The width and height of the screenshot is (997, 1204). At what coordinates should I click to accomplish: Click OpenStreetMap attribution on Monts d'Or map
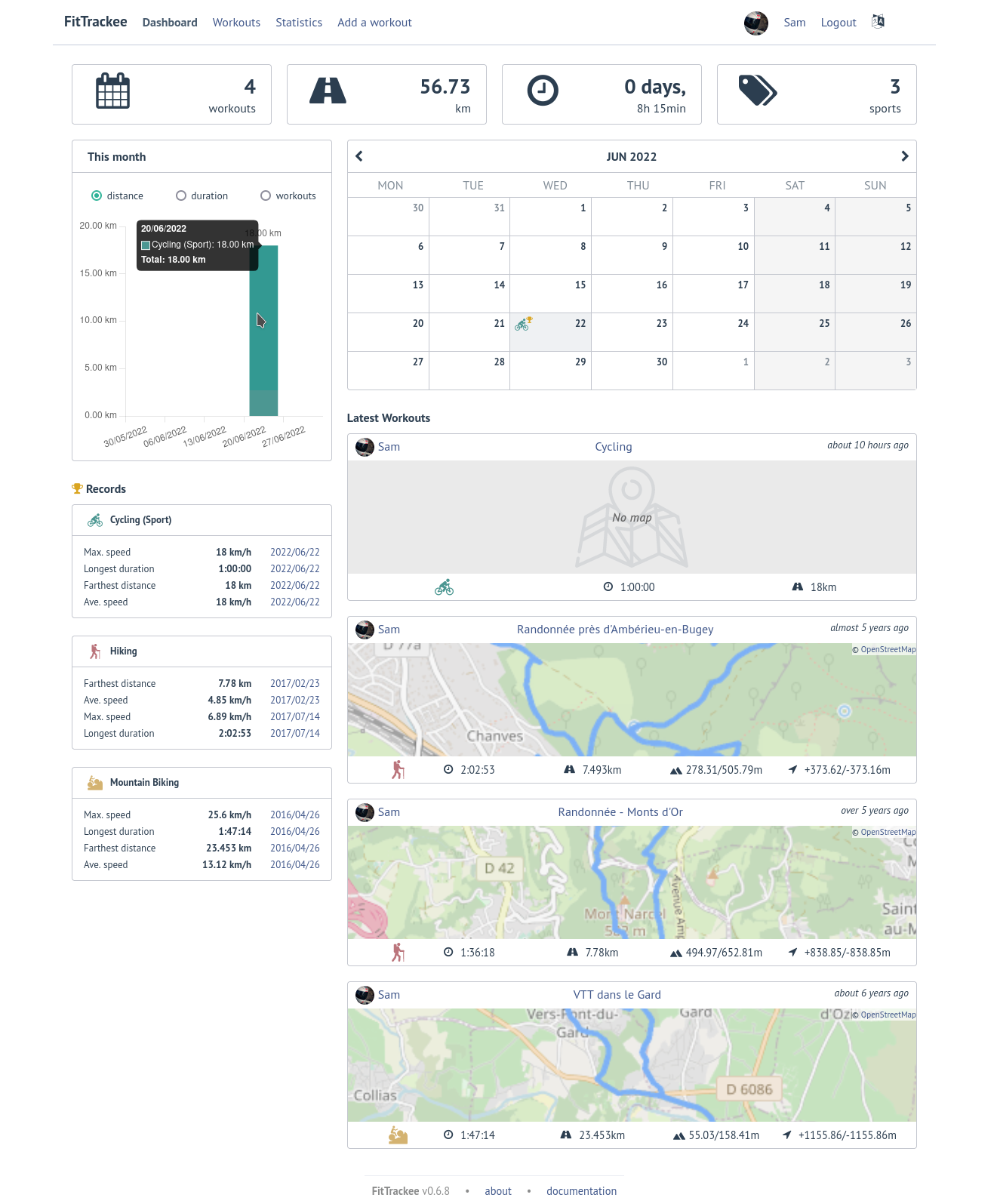pos(888,833)
